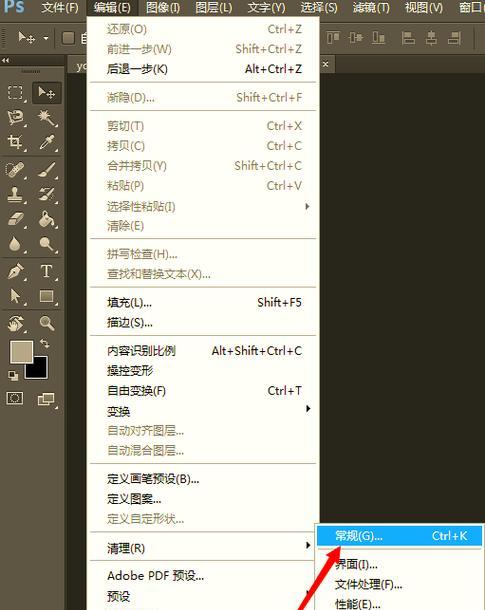This screenshot has height=610, width=485.
Task: Open the 图层(L) menu
Action: (x=214, y=7)
